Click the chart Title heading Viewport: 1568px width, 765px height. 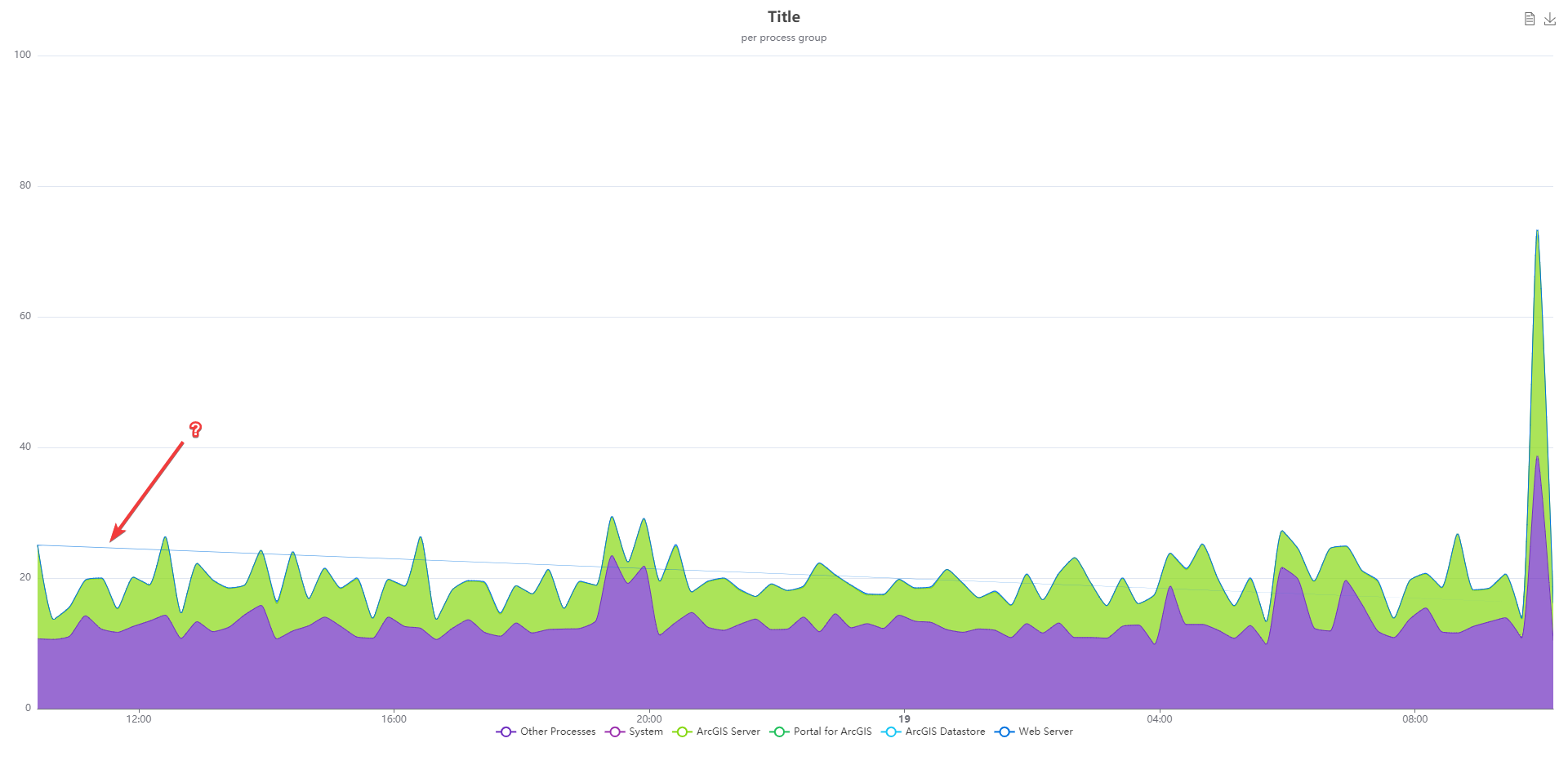point(783,16)
